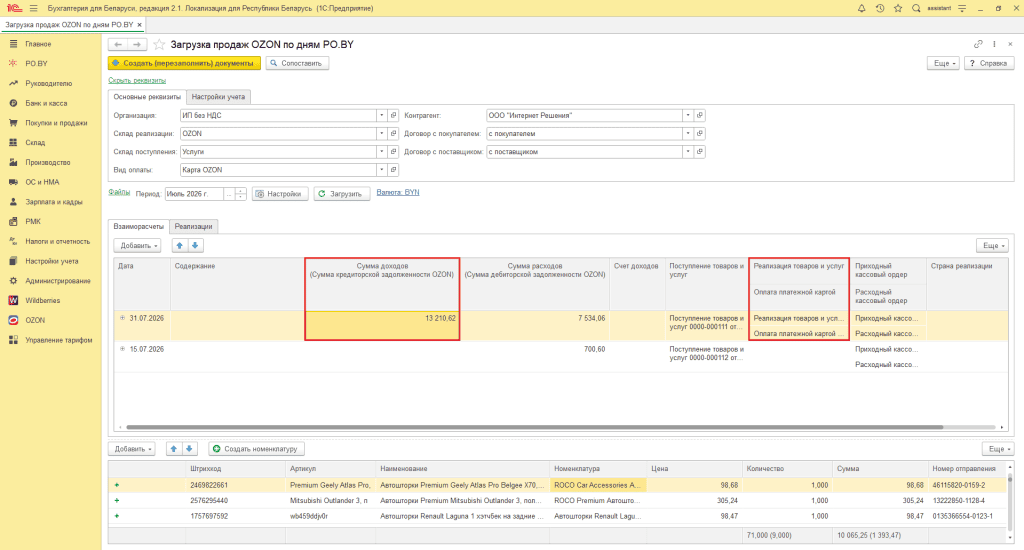
Task: Select cell with amount 13 210,62
Action: (x=382, y=325)
